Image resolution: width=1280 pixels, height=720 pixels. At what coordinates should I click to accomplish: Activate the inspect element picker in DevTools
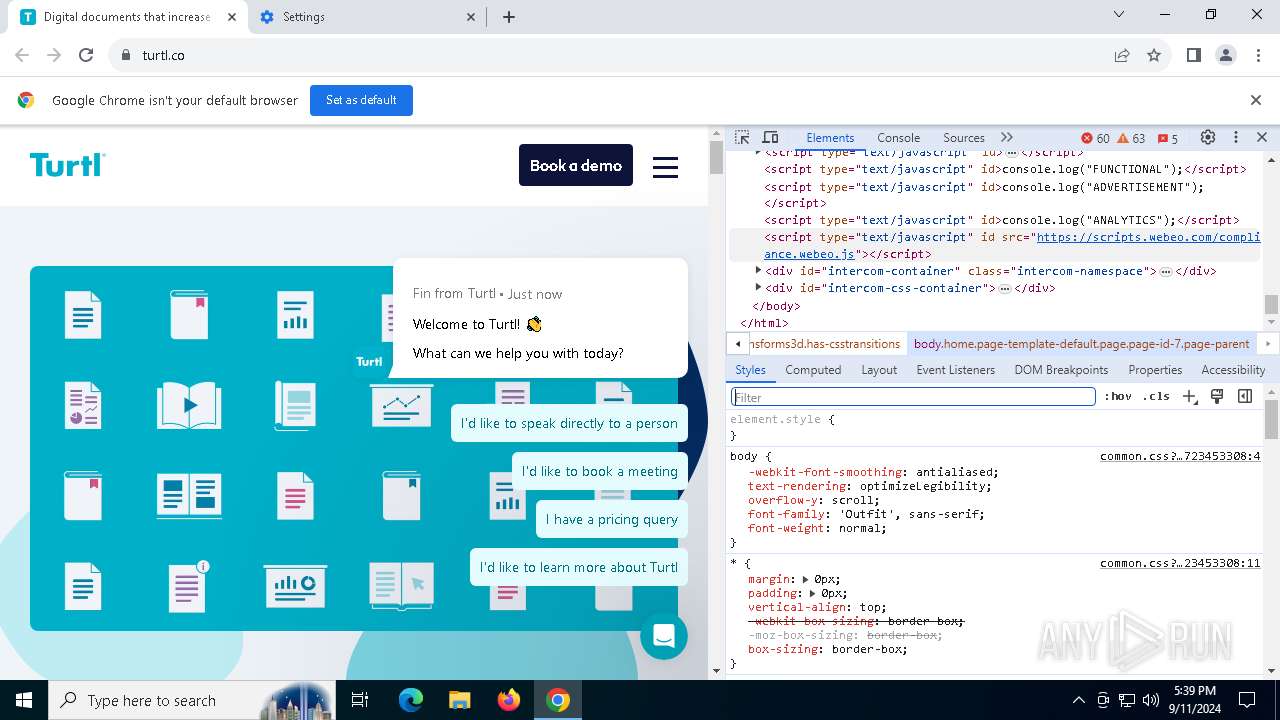742,138
